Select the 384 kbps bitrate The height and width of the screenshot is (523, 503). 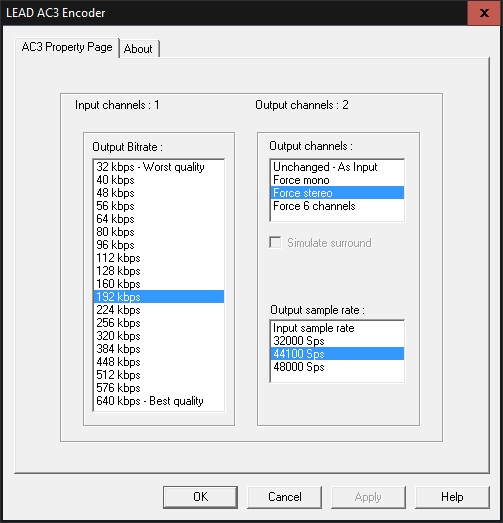(x=159, y=349)
